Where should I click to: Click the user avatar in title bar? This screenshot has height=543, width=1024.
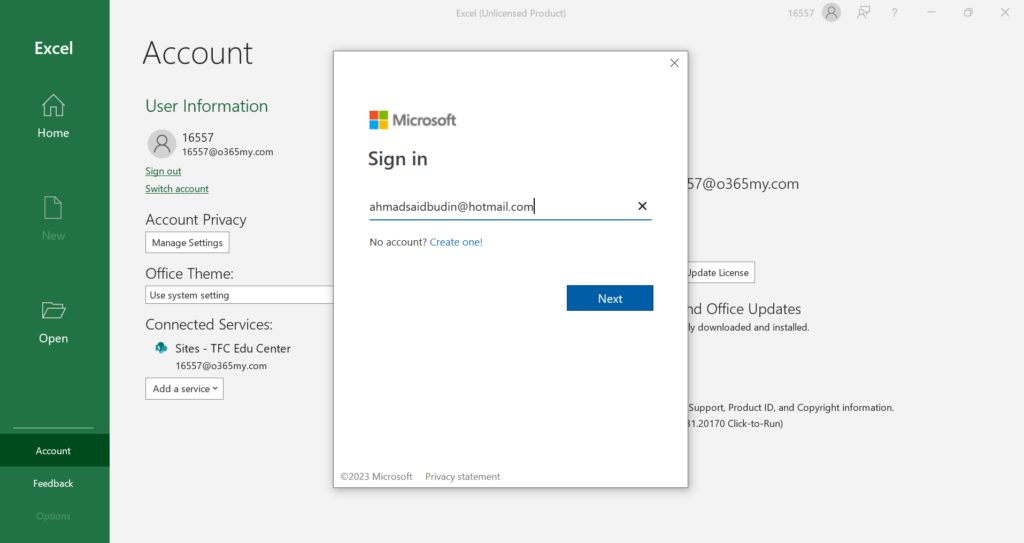pos(831,12)
